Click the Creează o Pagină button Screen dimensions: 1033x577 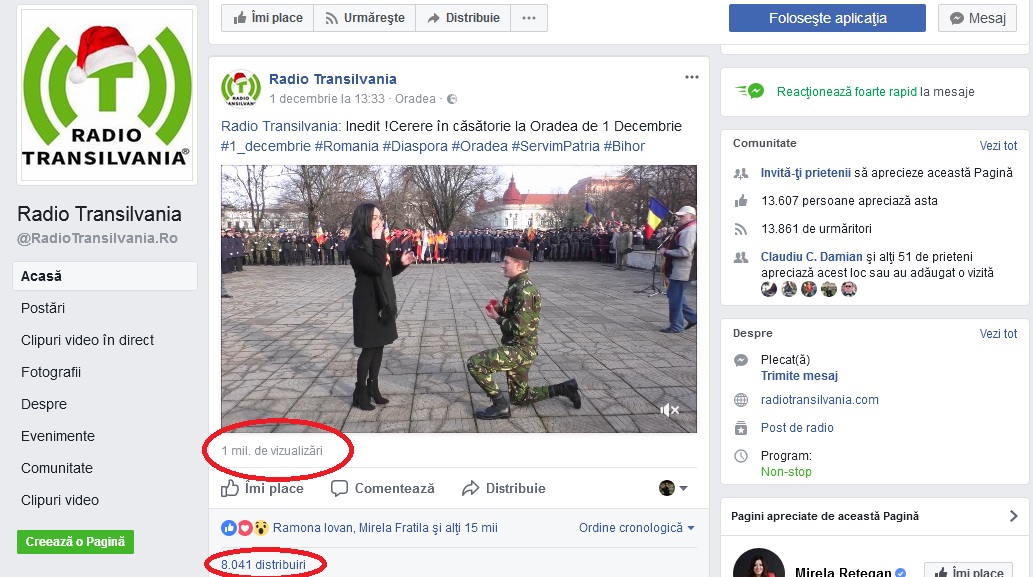click(75, 541)
